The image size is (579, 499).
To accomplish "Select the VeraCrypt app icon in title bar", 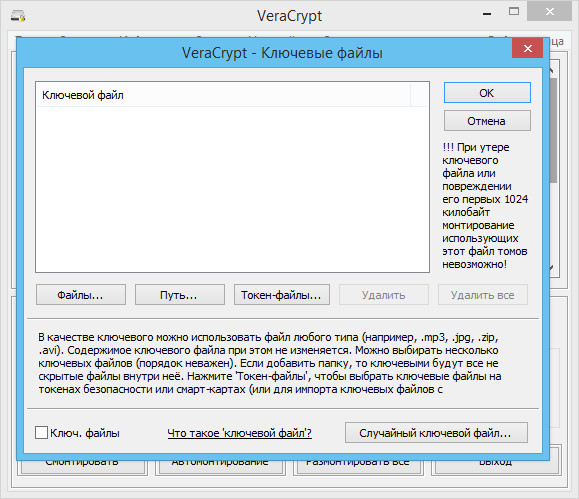I will (x=18, y=16).
